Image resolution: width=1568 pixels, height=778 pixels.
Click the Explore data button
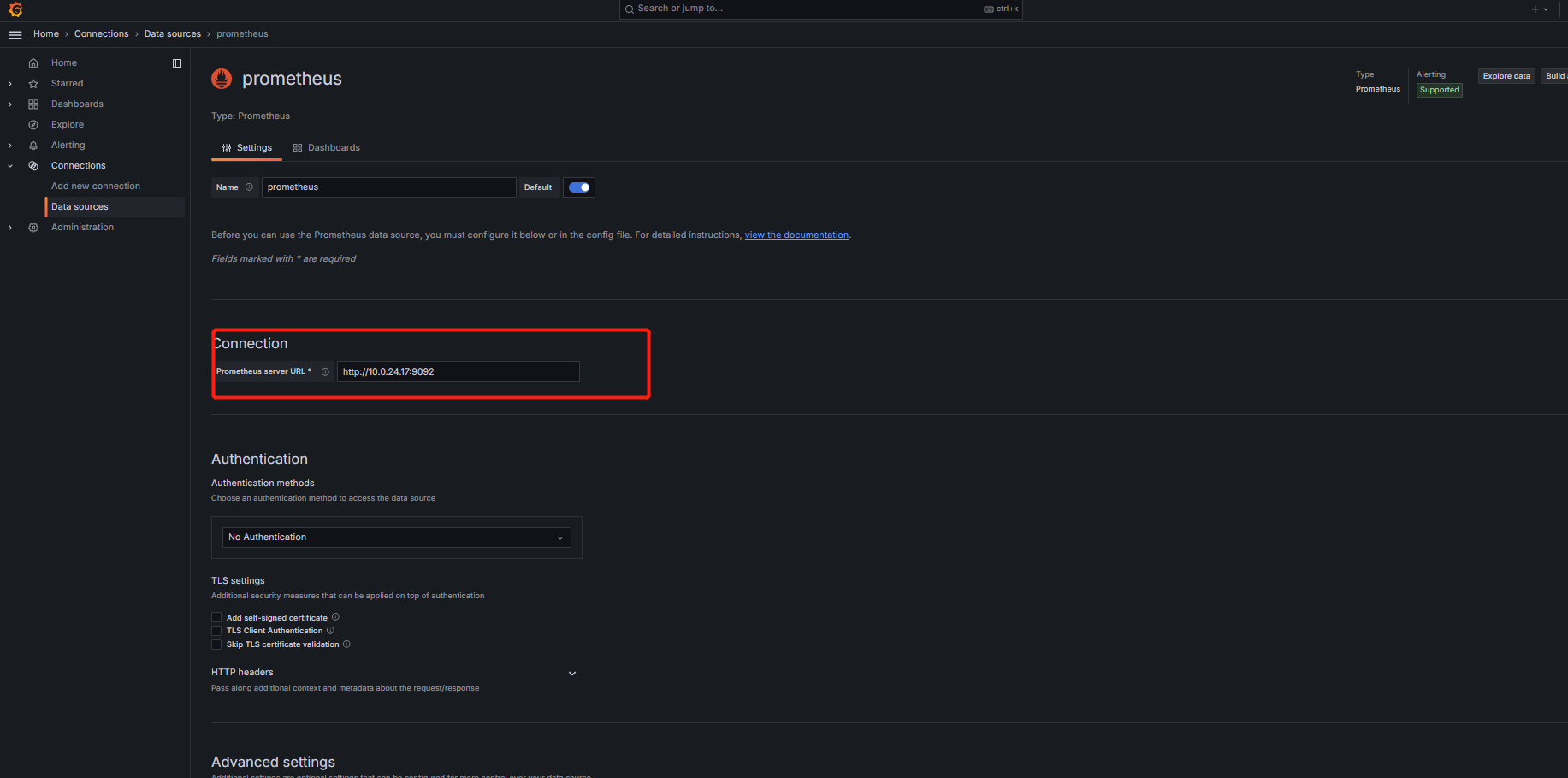tap(1506, 76)
